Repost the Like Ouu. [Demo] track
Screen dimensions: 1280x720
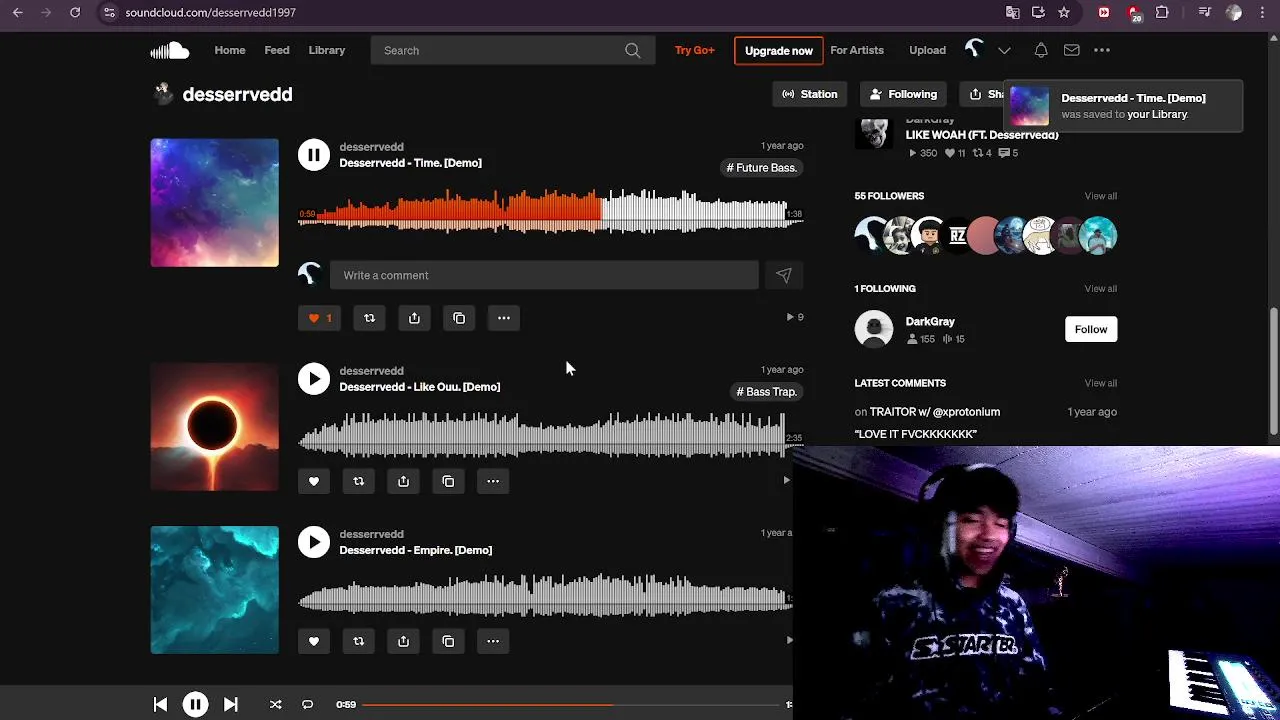pos(358,481)
